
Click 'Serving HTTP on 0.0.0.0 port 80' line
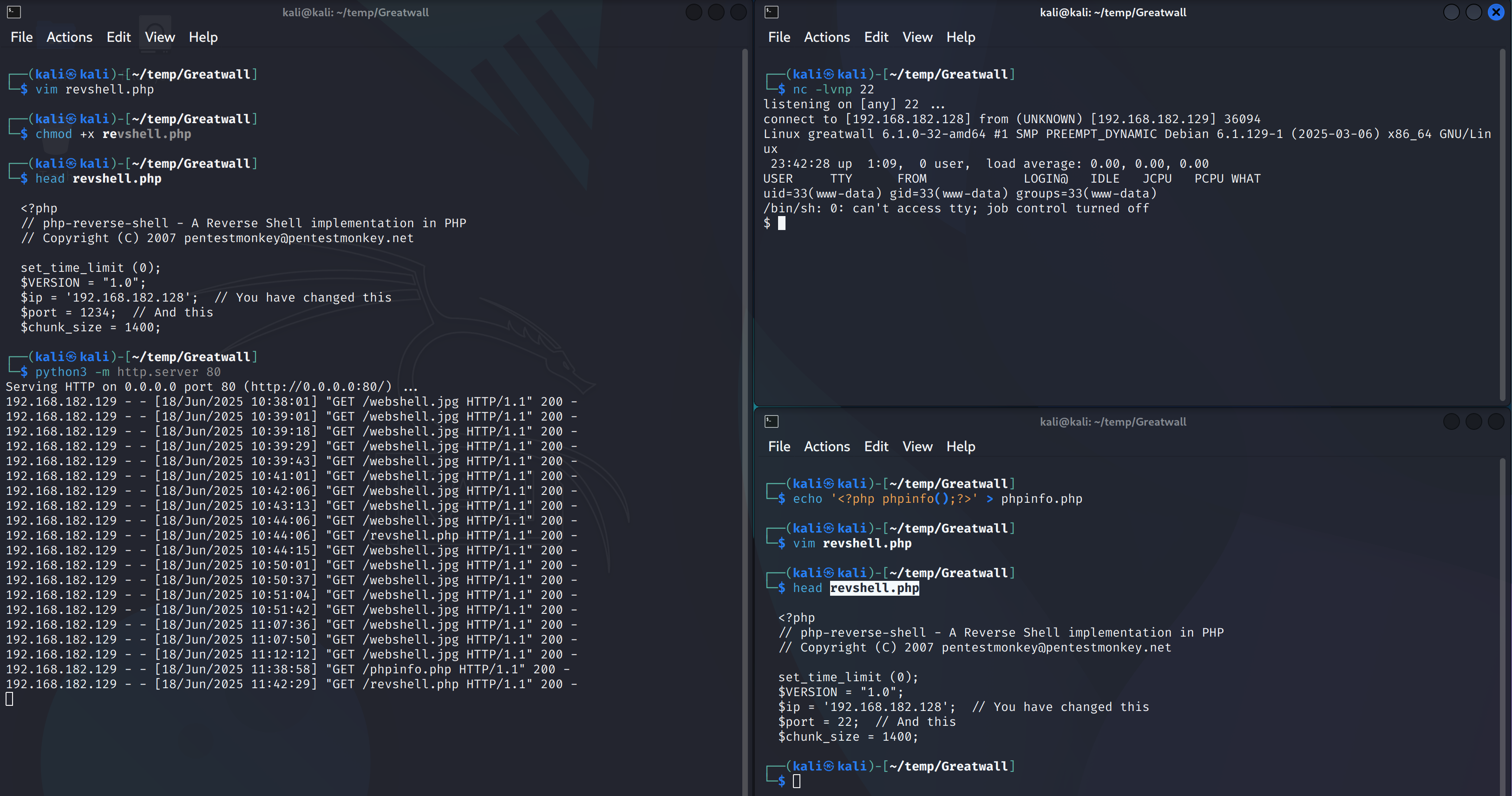[x=212, y=386]
